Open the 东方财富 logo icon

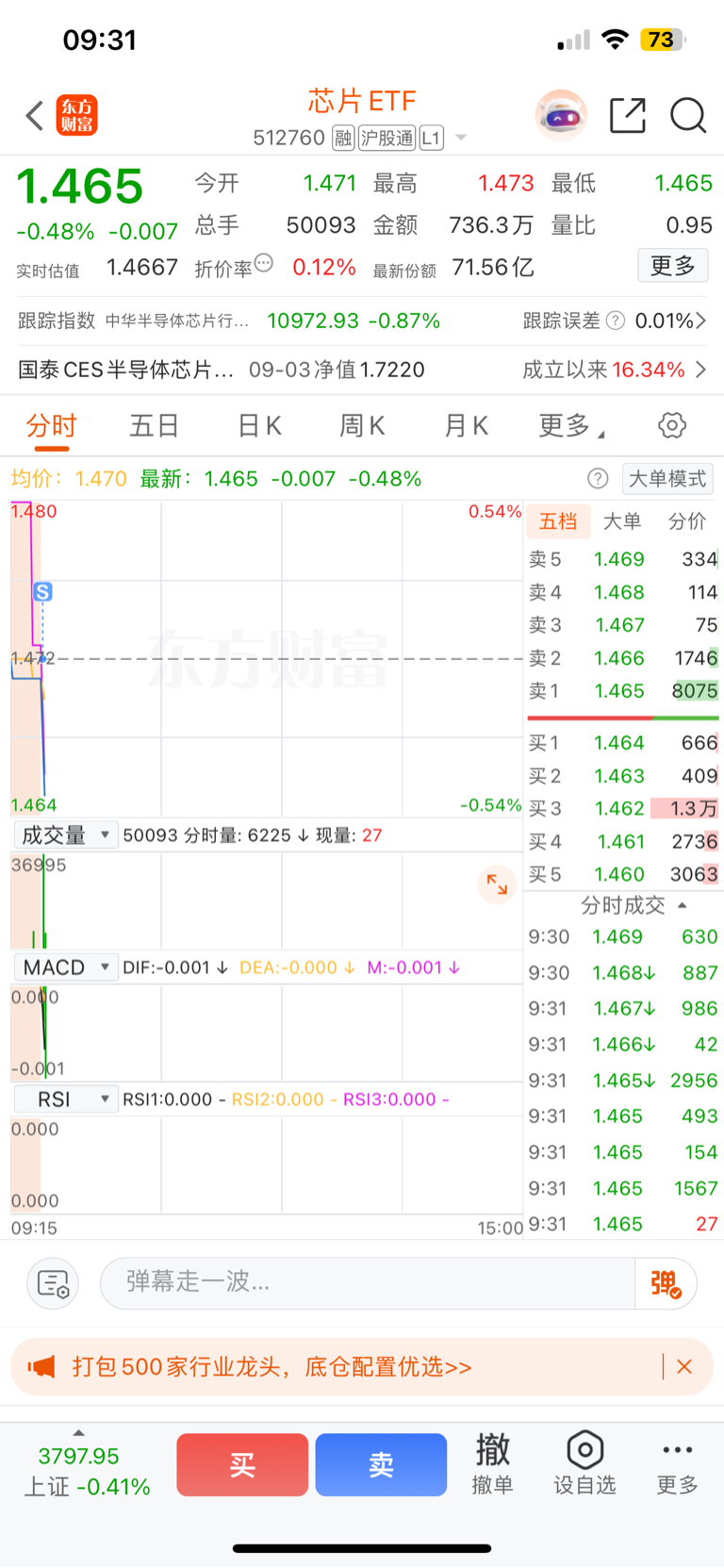click(x=76, y=115)
